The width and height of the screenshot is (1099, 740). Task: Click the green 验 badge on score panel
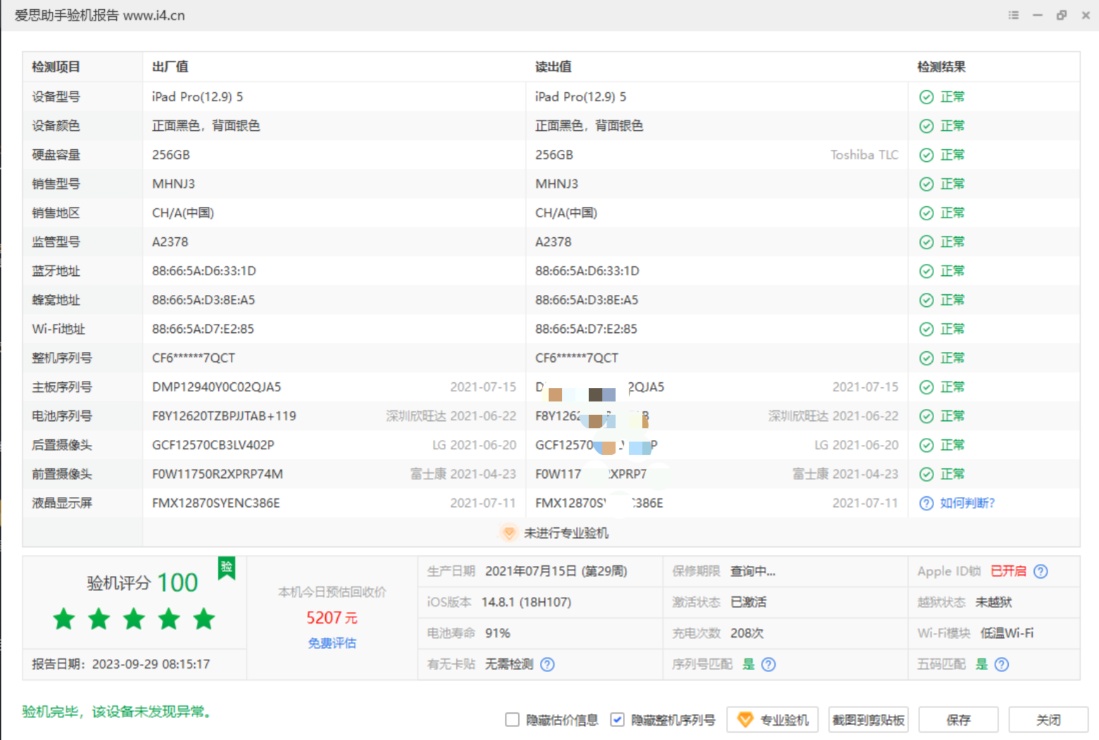coord(226,568)
